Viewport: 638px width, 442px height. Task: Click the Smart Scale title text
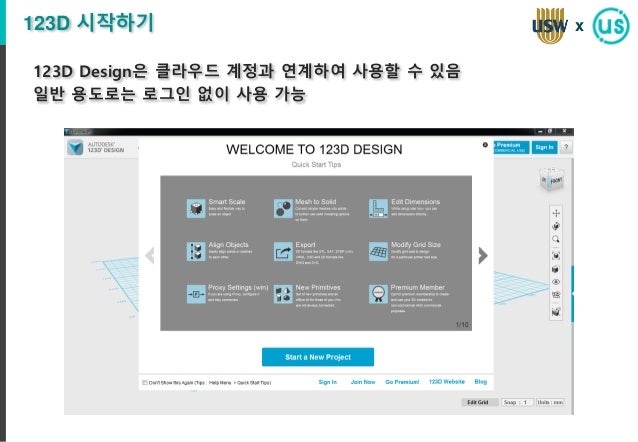pyautogui.click(x=227, y=201)
